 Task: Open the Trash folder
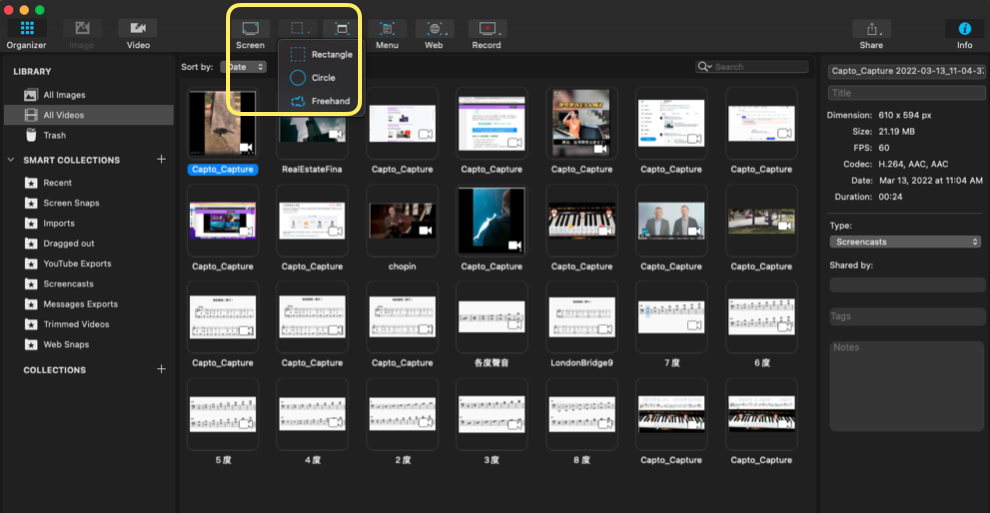coord(54,135)
